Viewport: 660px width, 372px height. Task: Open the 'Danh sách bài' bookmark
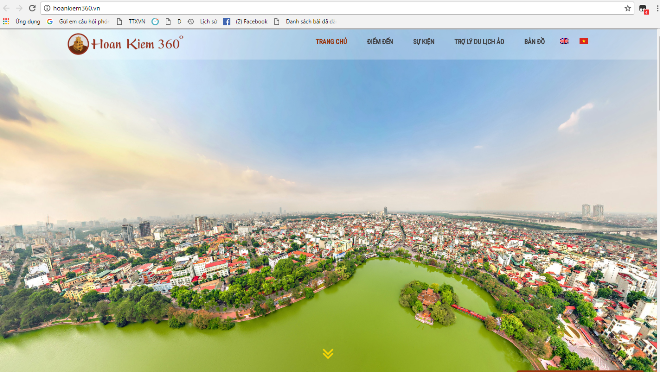305,21
